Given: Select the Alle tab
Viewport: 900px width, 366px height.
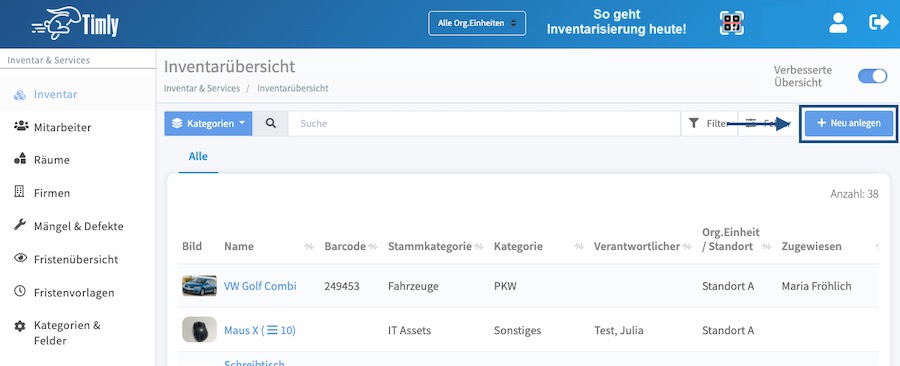Looking at the screenshot, I should pyautogui.click(x=198, y=156).
